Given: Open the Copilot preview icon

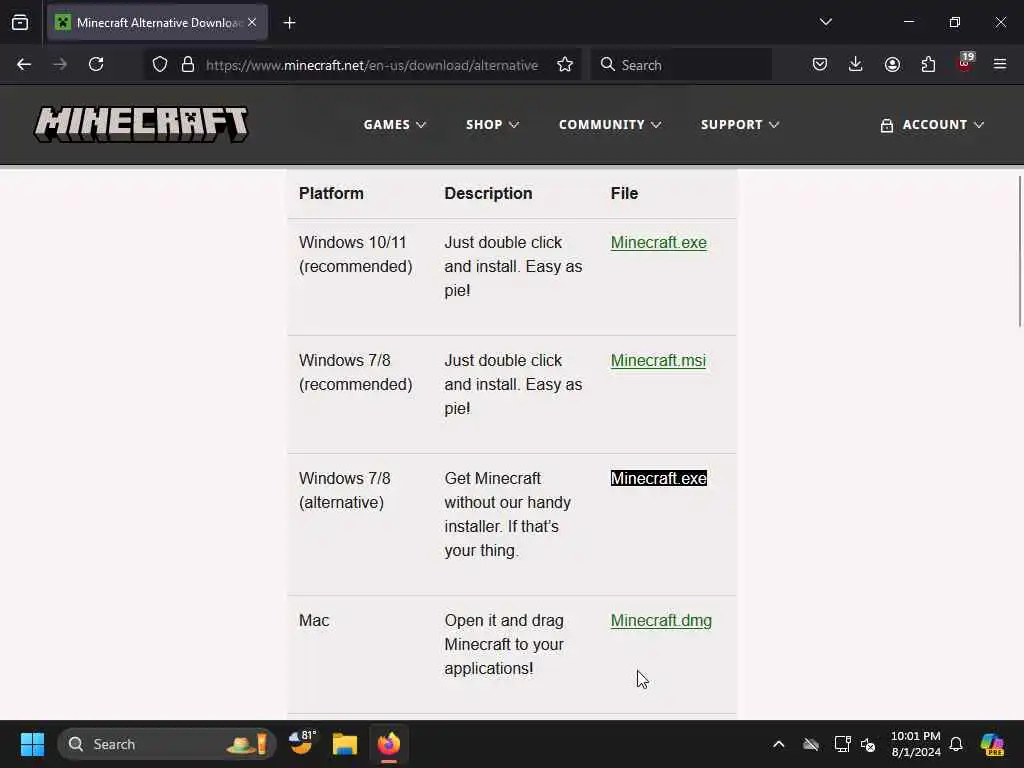Looking at the screenshot, I should click(x=991, y=744).
